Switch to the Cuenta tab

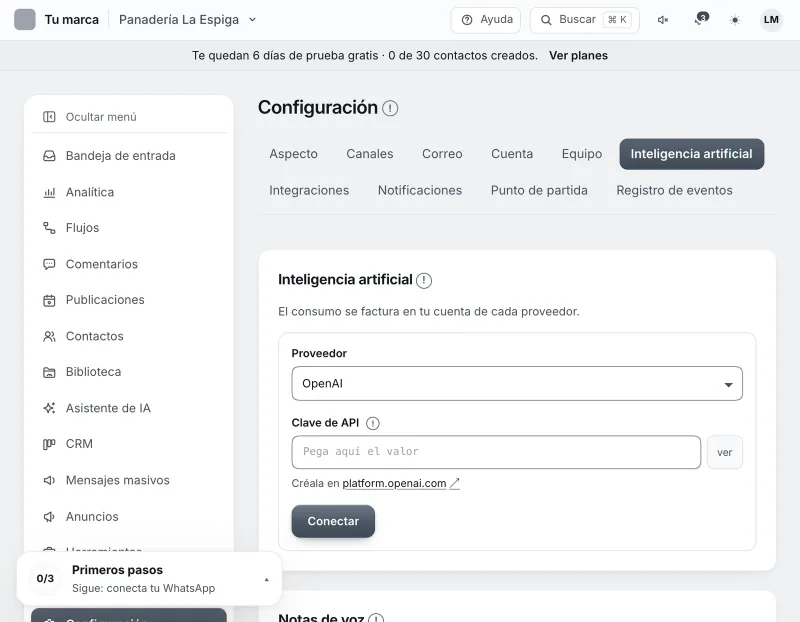pos(512,154)
